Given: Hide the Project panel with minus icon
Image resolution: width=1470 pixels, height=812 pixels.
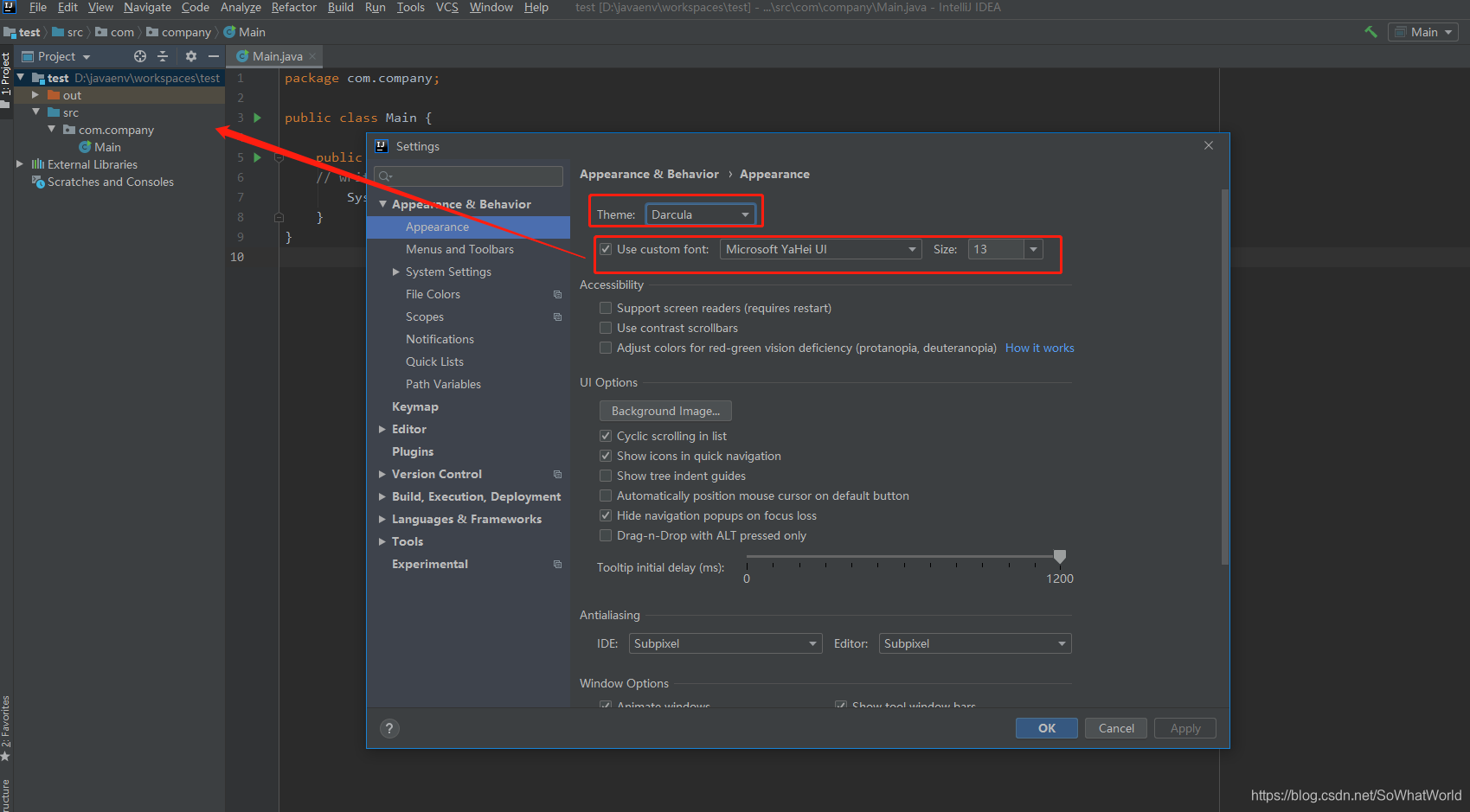Looking at the screenshot, I should click(214, 56).
